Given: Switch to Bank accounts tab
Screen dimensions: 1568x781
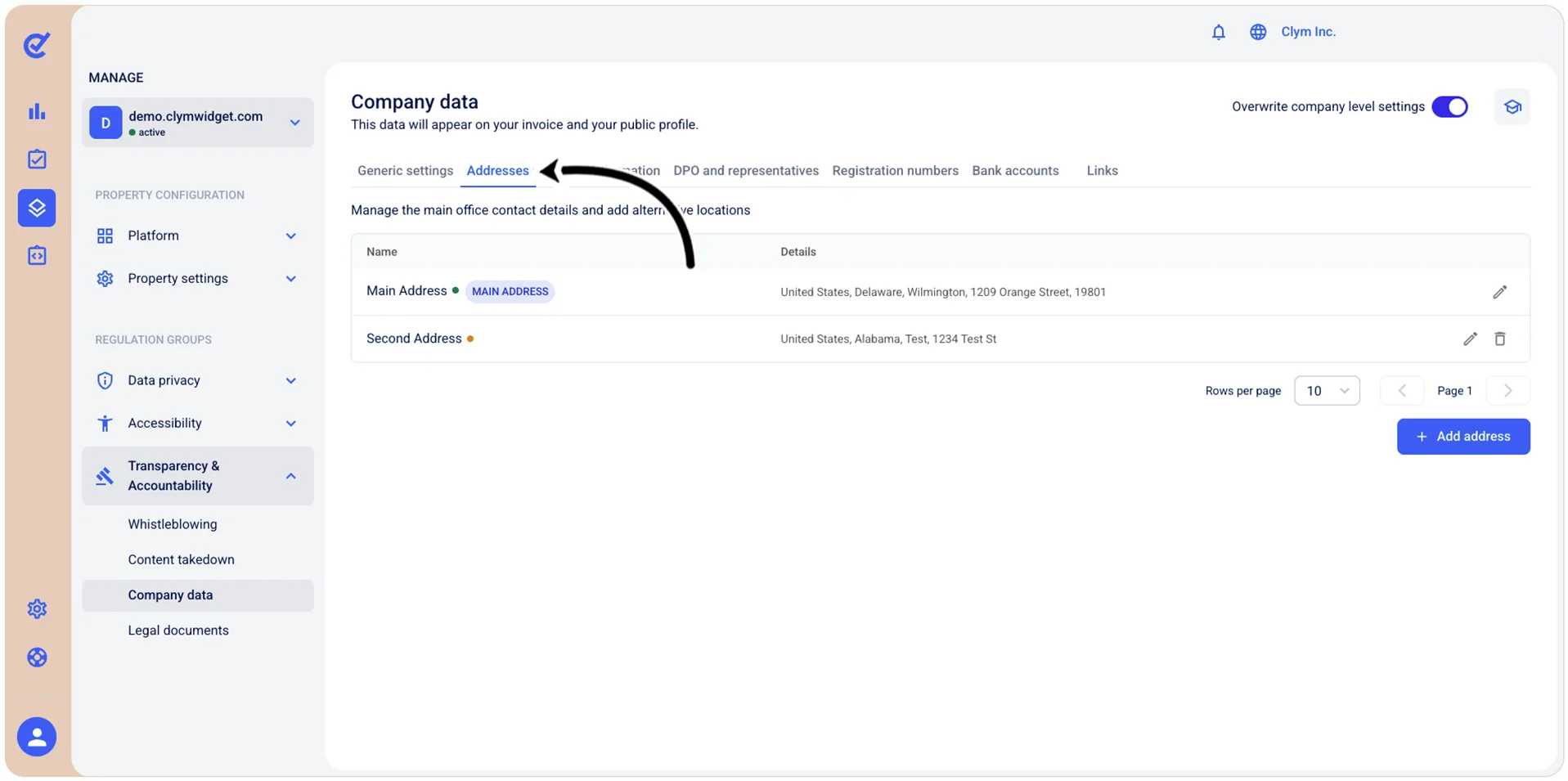Looking at the screenshot, I should 1015,171.
